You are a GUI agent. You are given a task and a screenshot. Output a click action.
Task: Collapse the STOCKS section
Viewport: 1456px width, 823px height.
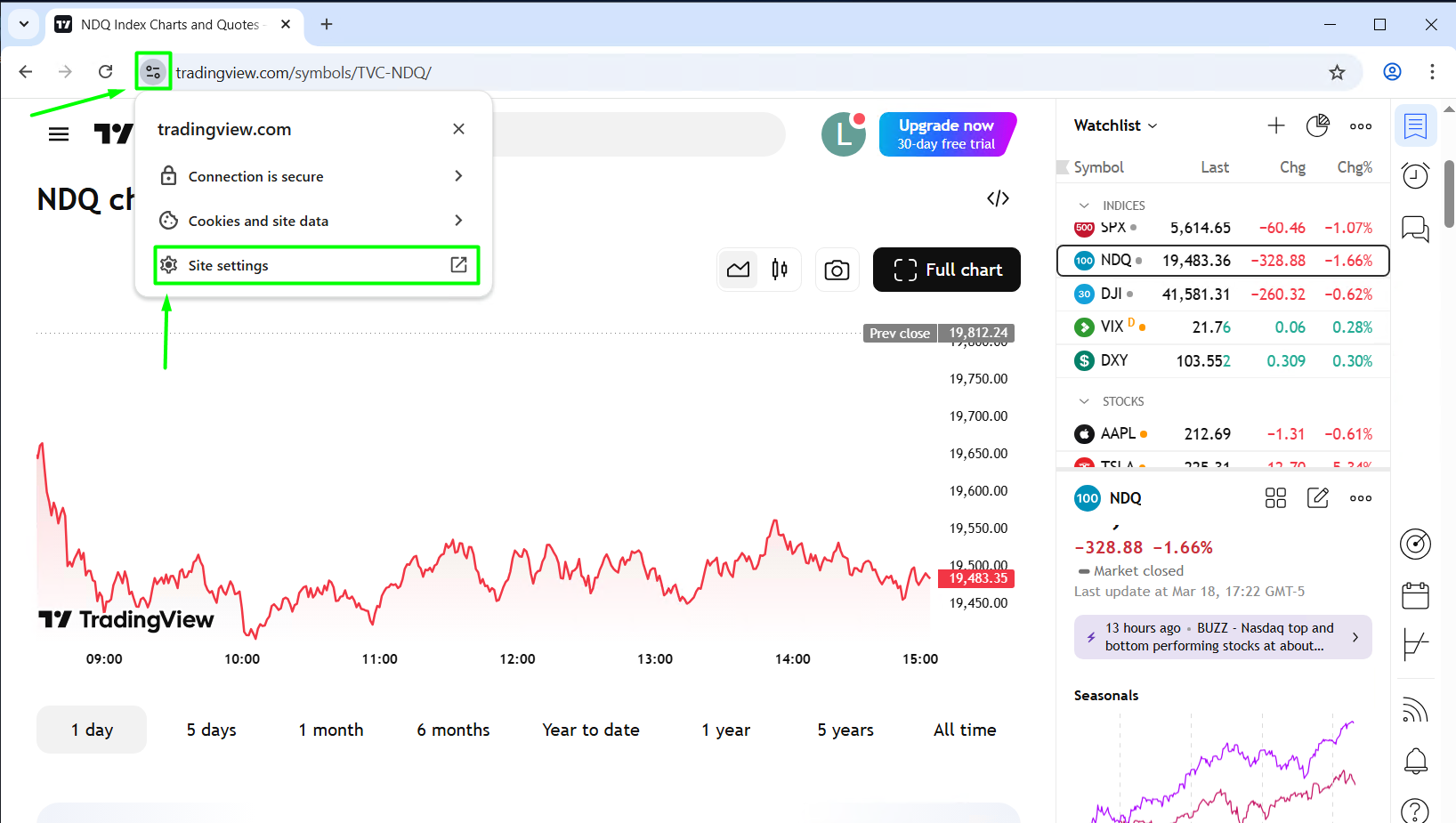pos(1084,401)
